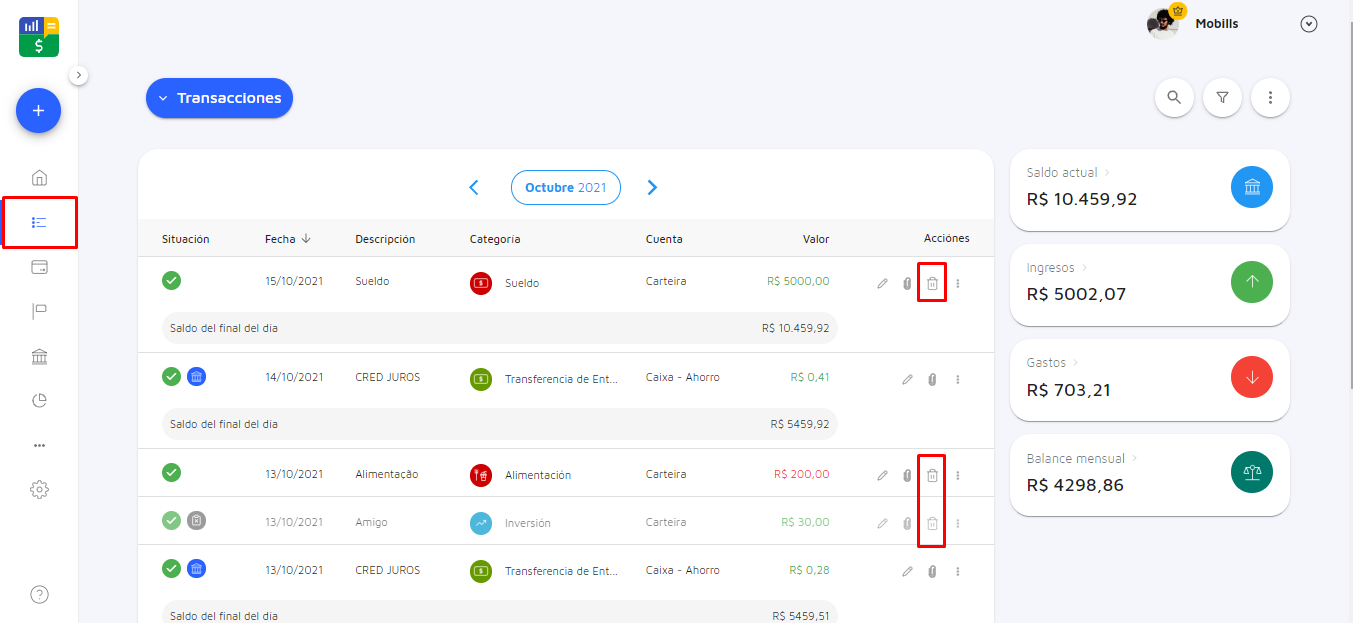Click the blue add new button
Image resolution: width=1353 pixels, height=623 pixels.
(38, 111)
